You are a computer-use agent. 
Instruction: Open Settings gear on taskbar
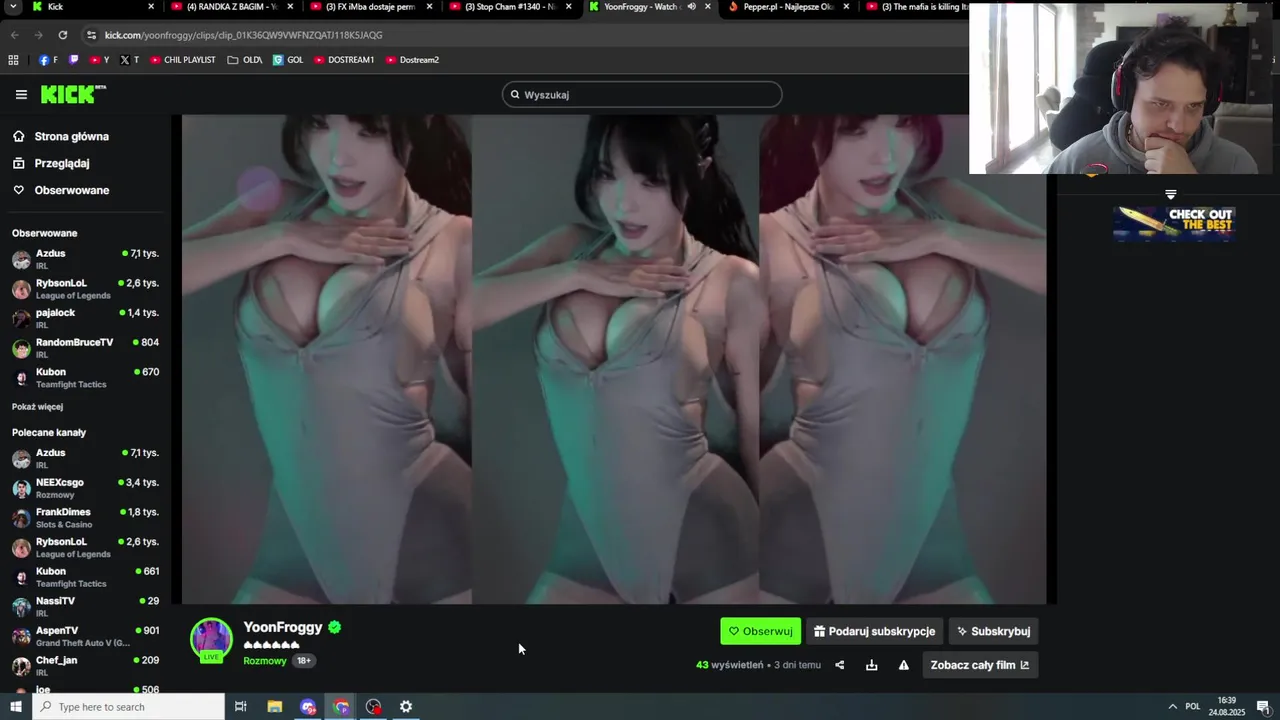point(406,707)
